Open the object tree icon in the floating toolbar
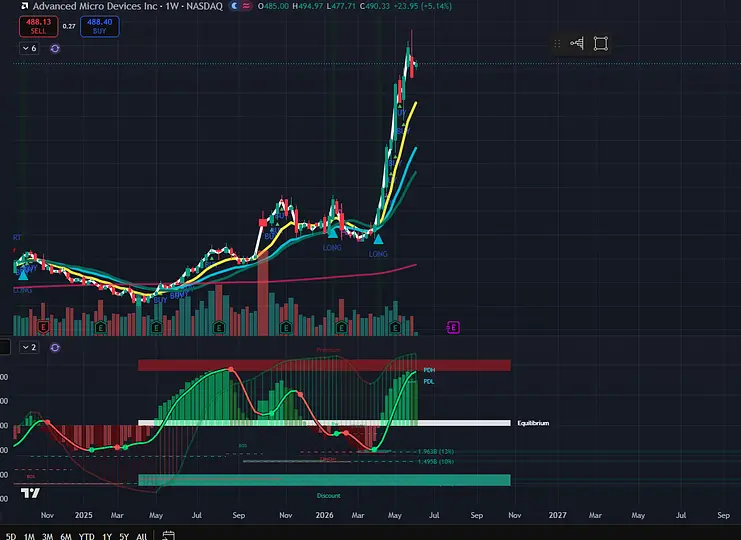The width and height of the screenshot is (741, 540). coord(577,43)
